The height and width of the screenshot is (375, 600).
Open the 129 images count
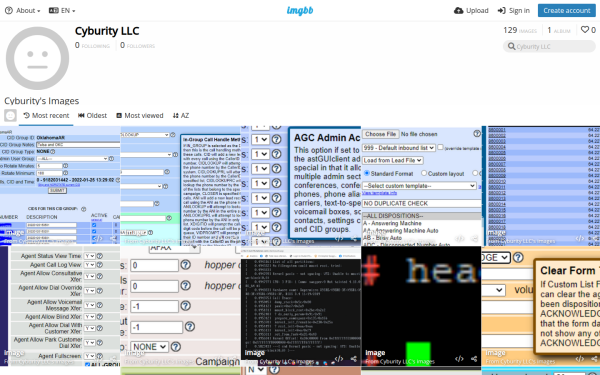pyautogui.click(x=520, y=30)
